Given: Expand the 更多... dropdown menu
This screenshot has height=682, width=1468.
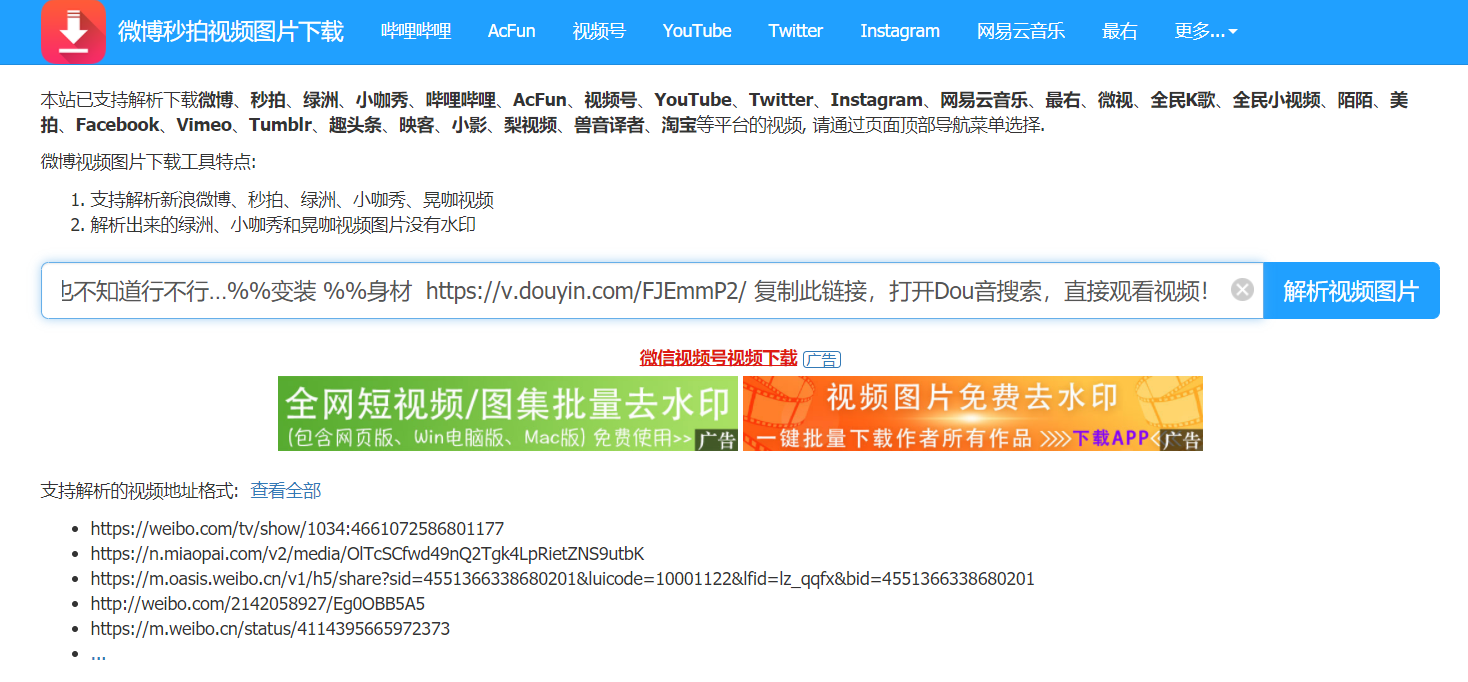Looking at the screenshot, I should tap(1206, 31).
